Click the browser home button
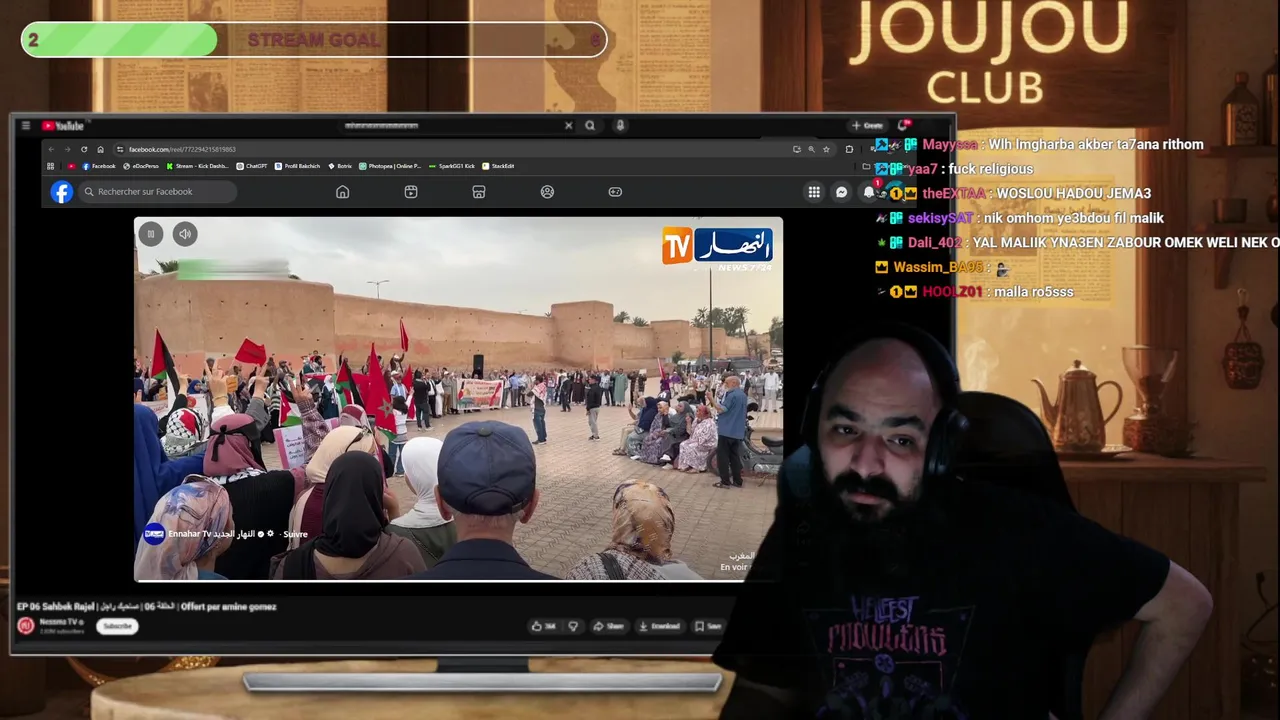This screenshot has width=1280, height=720. pos(100,149)
